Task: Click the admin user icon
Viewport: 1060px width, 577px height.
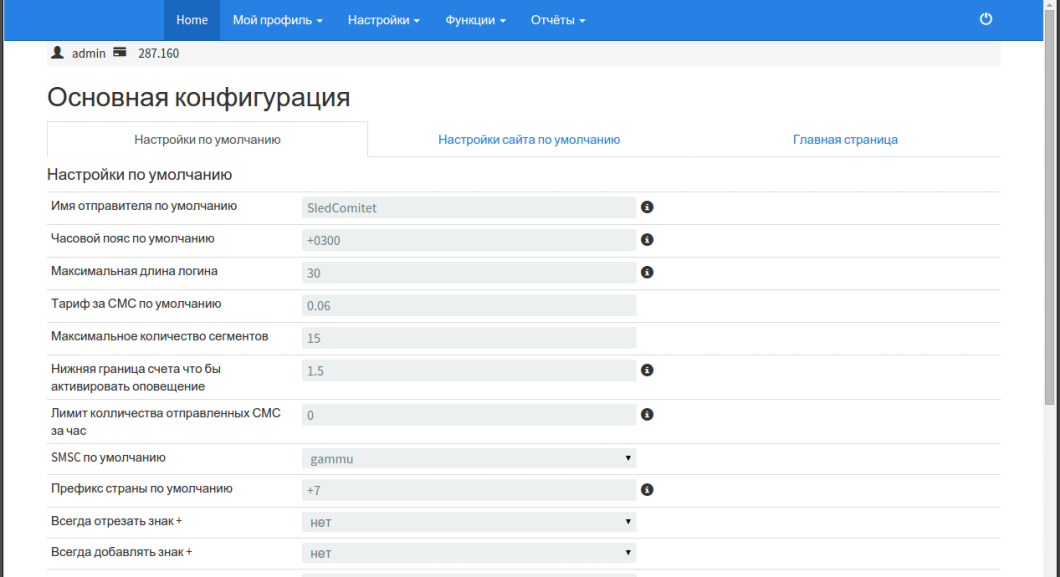Action: 57,53
